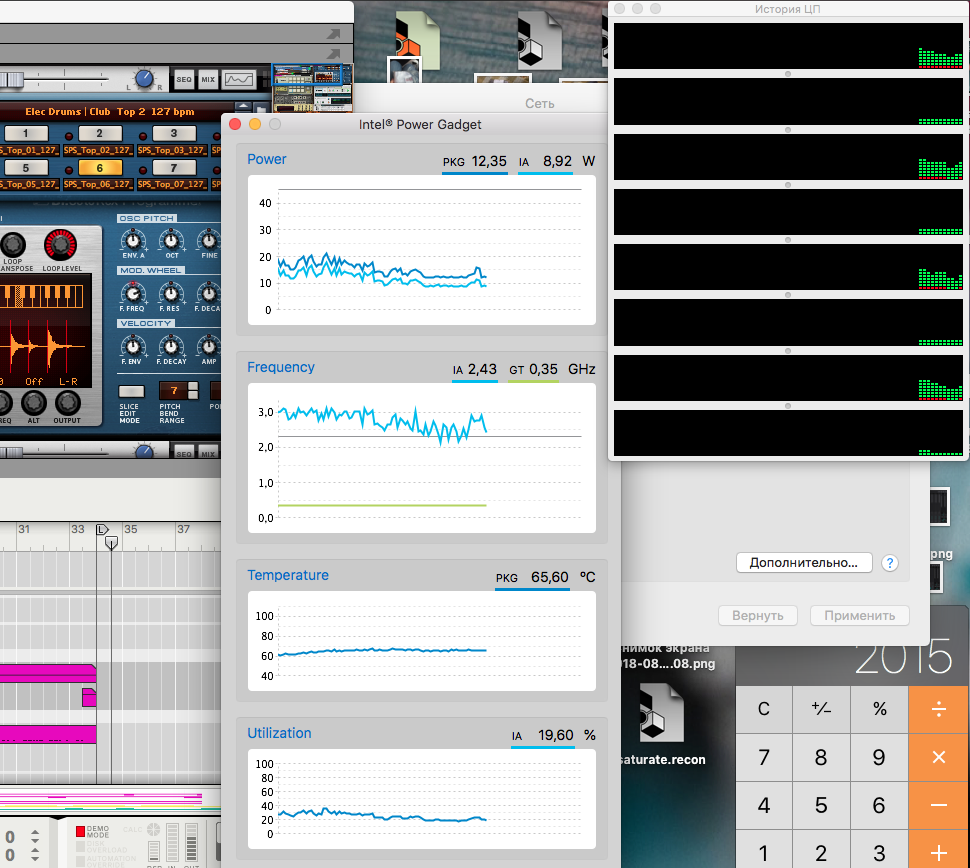Click the Velocity AMP knob

click(209, 346)
